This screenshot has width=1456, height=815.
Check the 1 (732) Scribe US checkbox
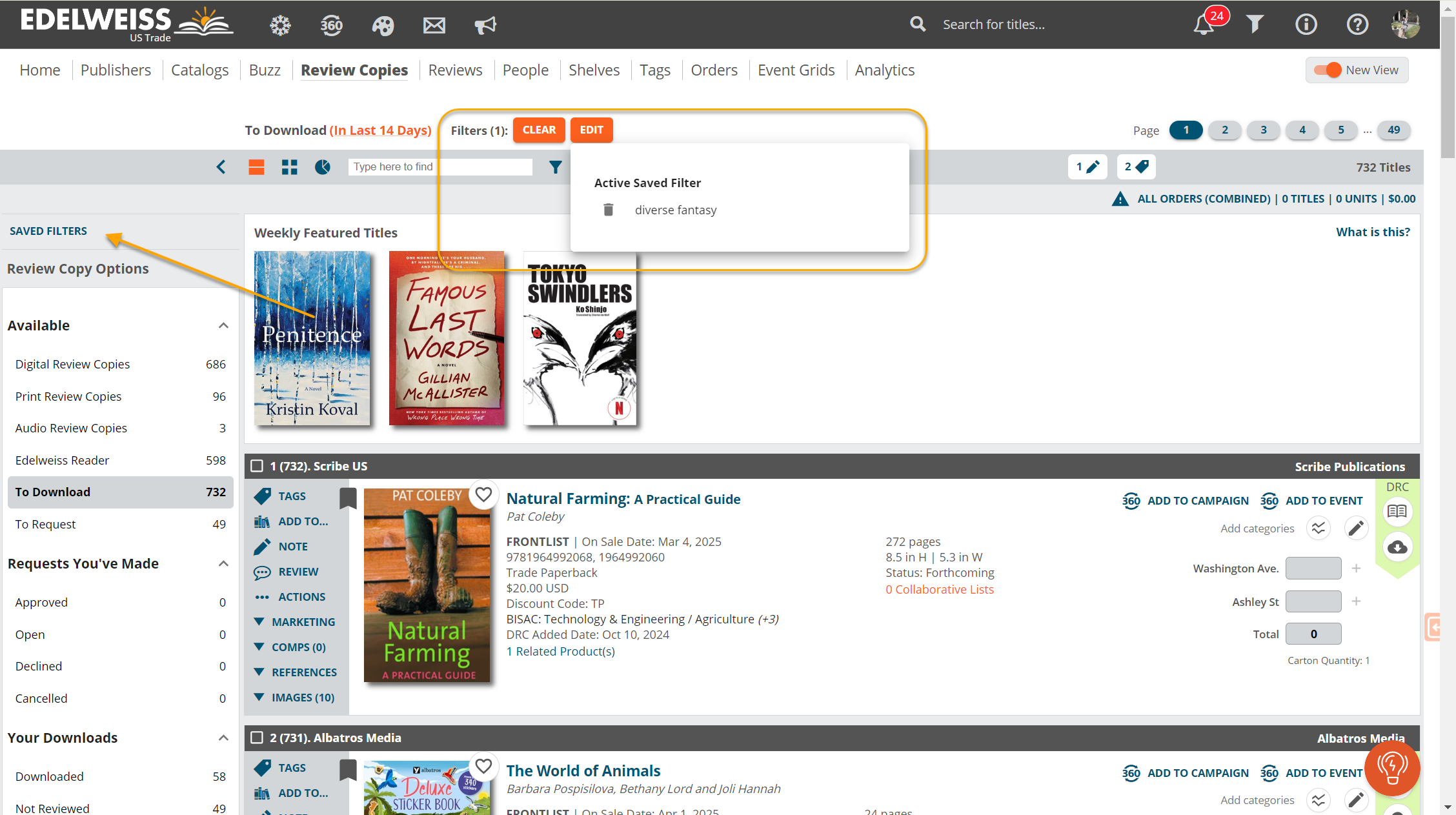click(x=257, y=466)
